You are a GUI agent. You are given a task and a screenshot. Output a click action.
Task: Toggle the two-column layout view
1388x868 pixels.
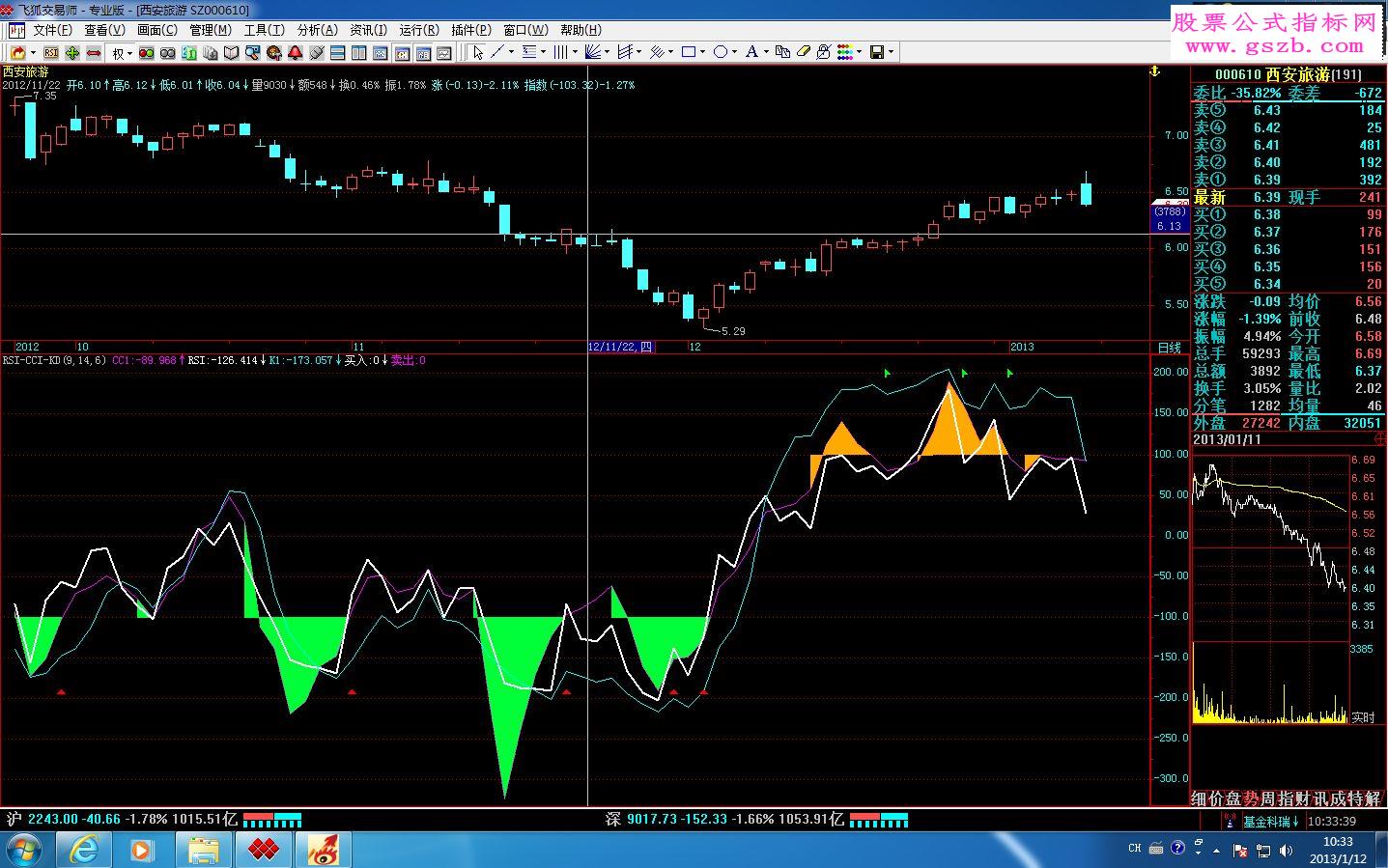(359, 52)
